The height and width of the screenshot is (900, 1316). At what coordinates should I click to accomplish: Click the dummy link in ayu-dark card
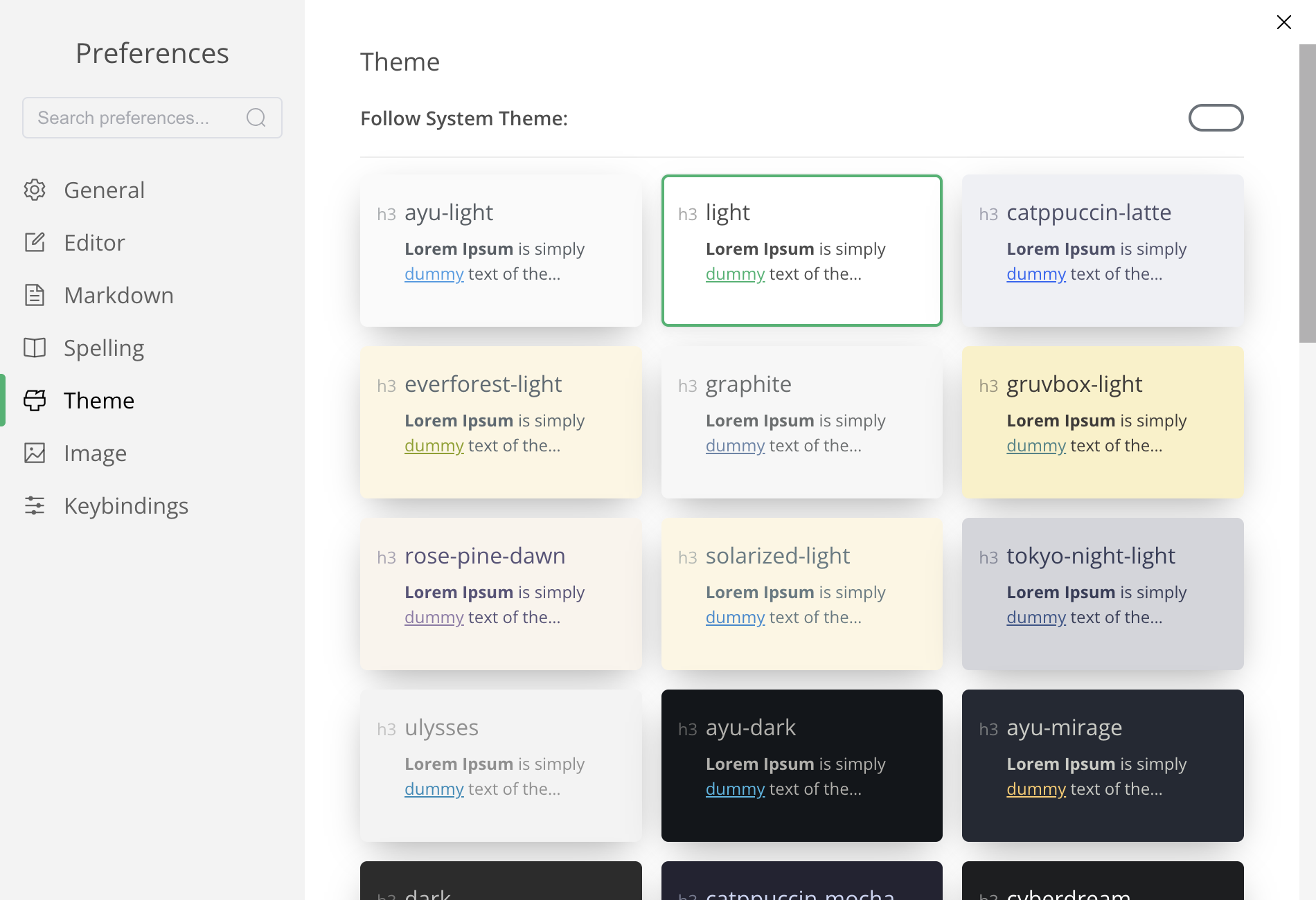(x=735, y=789)
